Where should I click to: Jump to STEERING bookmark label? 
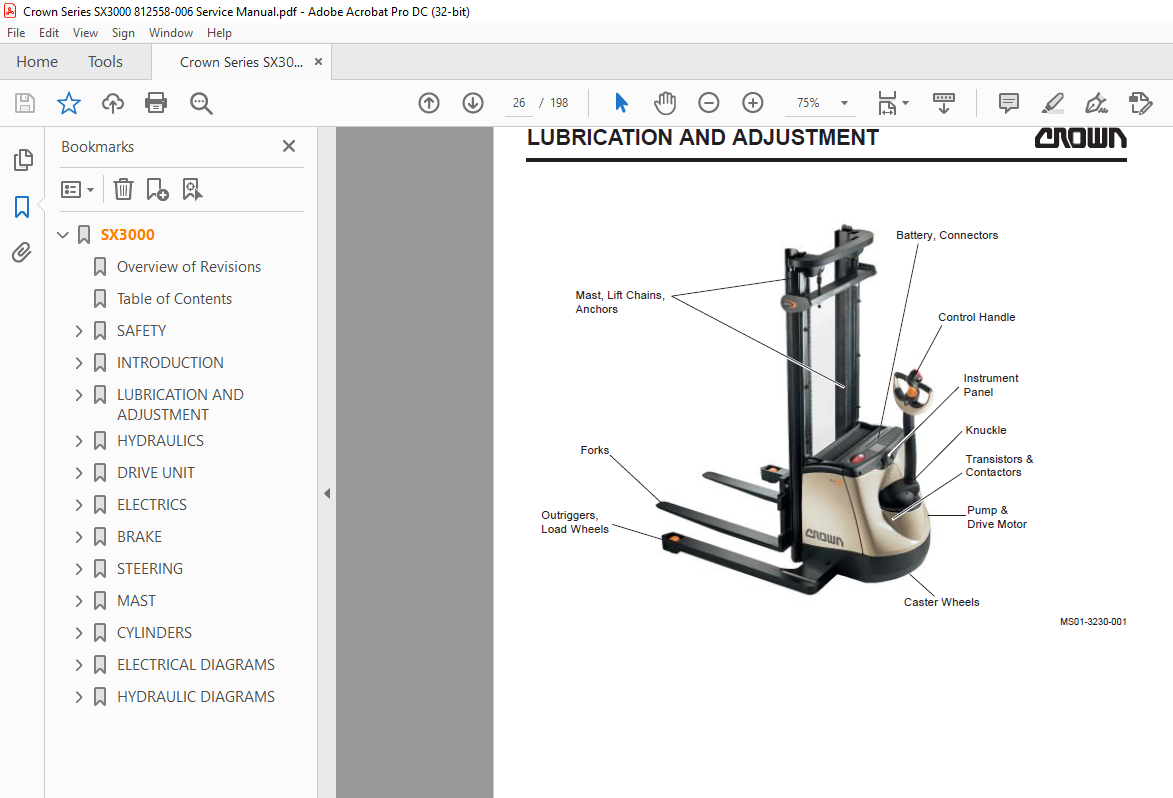click(150, 569)
